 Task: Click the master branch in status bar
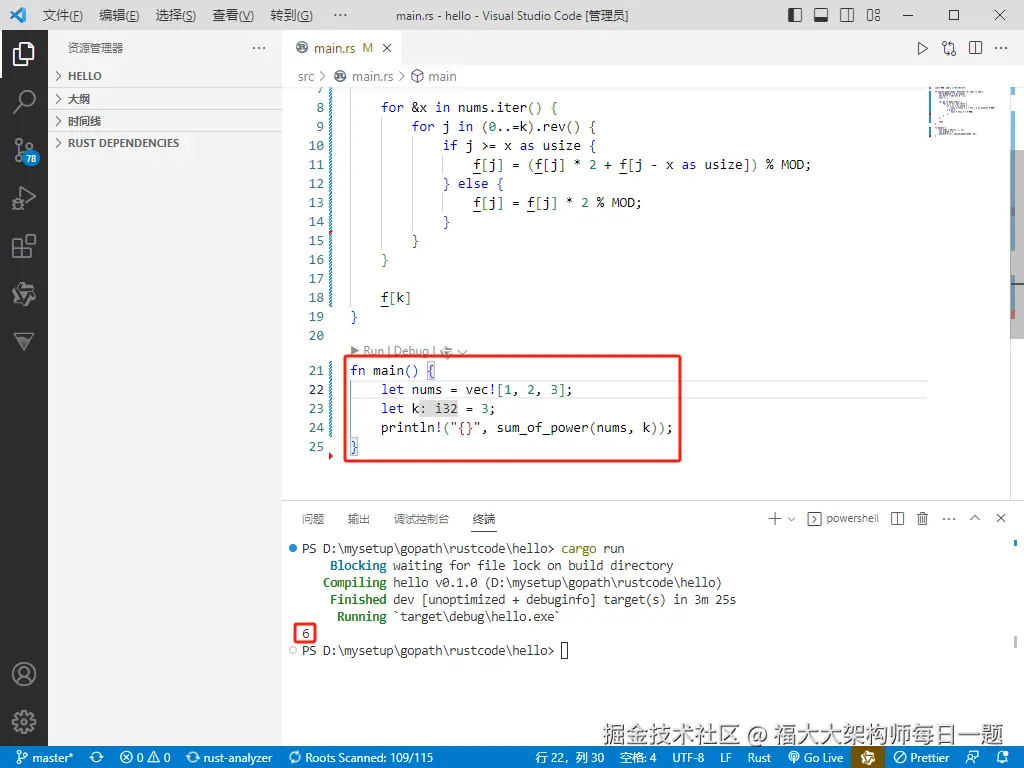coord(44,758)
